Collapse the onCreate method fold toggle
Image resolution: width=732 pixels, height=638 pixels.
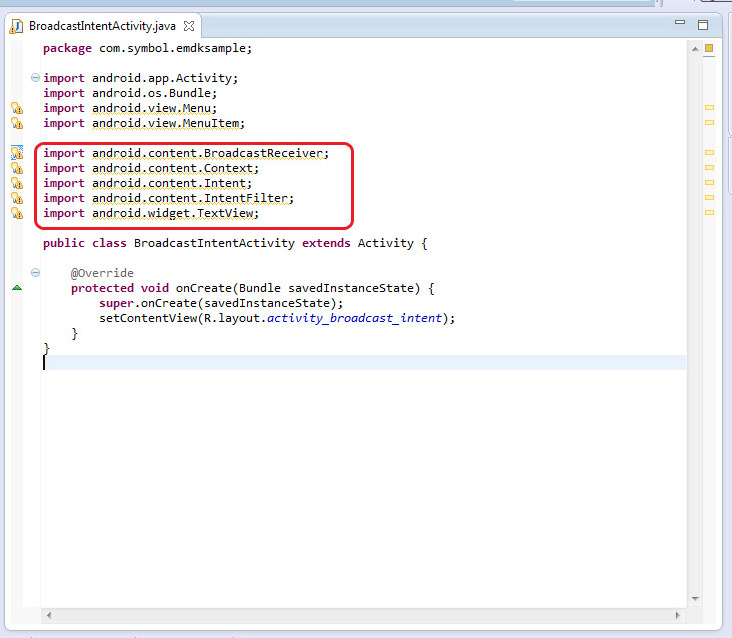click(x=36, y=273)
